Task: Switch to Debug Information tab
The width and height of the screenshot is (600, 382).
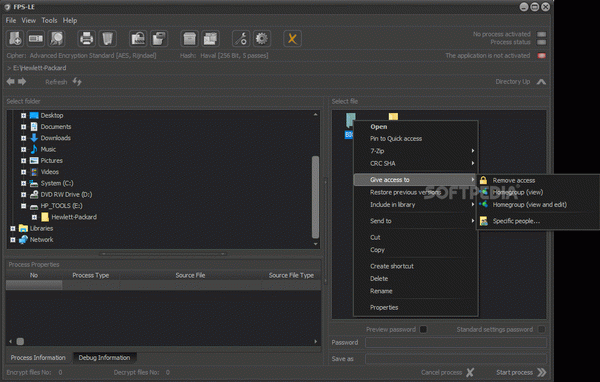Action: click(x=104, y=358)
